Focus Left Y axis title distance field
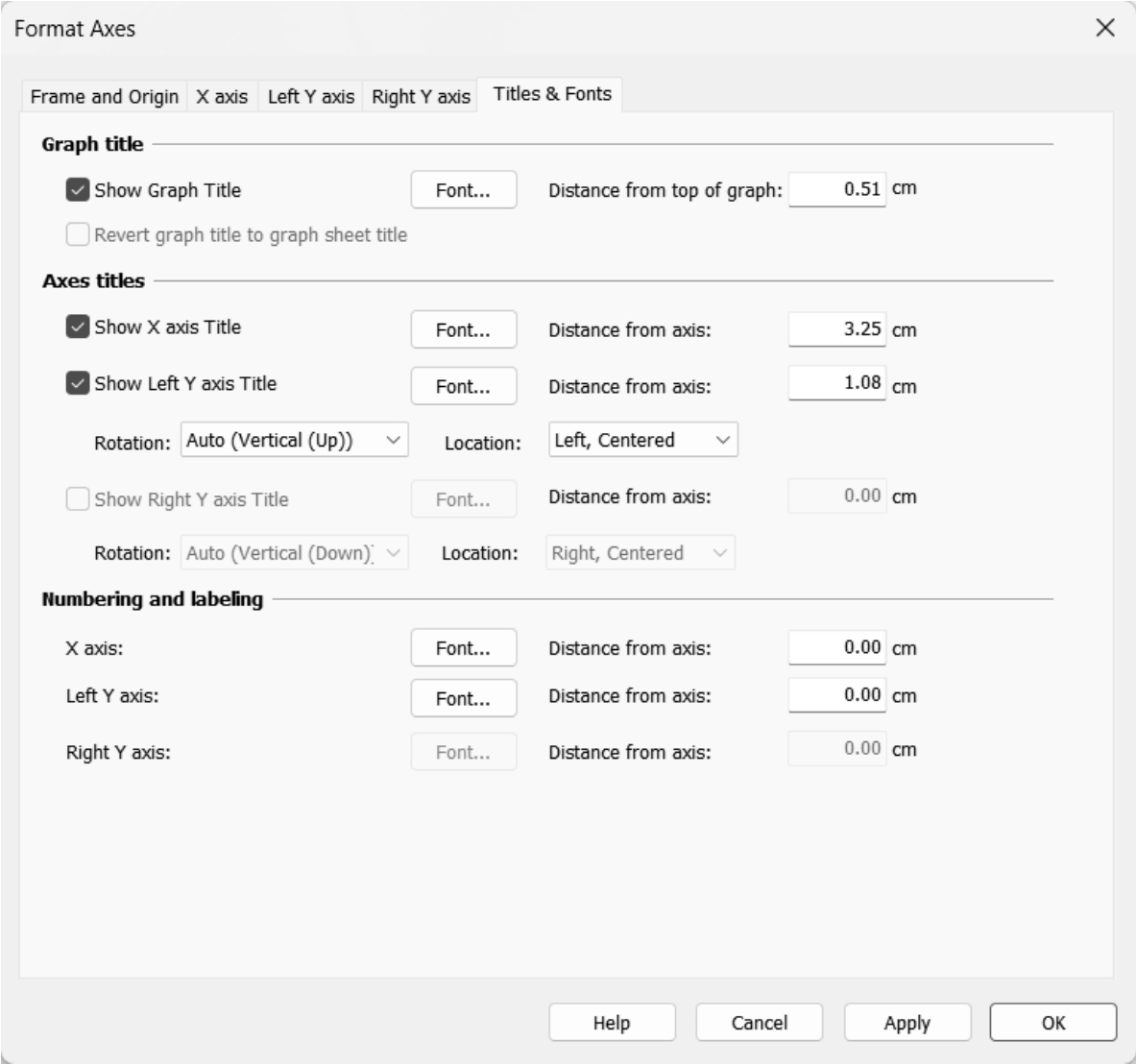This screenshot has height=1064, width=1136. (x=837, y=383)
